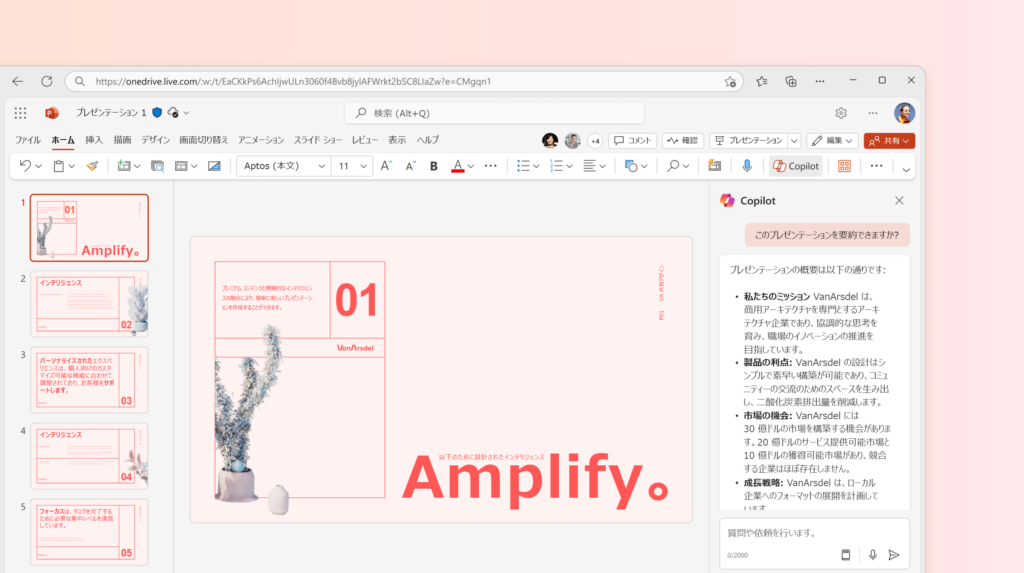Click the browser back arrow
1024x573 pixels.
18,82
